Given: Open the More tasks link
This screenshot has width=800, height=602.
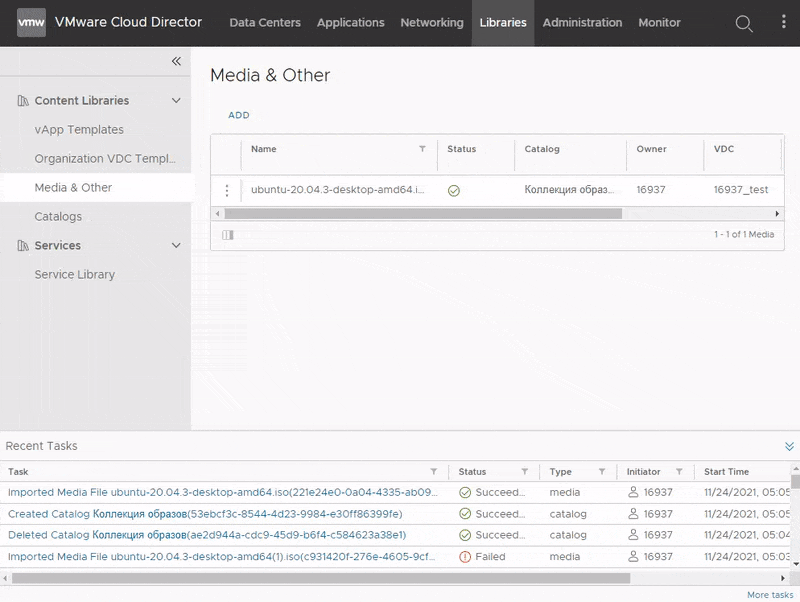Looking at the screenshot, I should point(770,595).
